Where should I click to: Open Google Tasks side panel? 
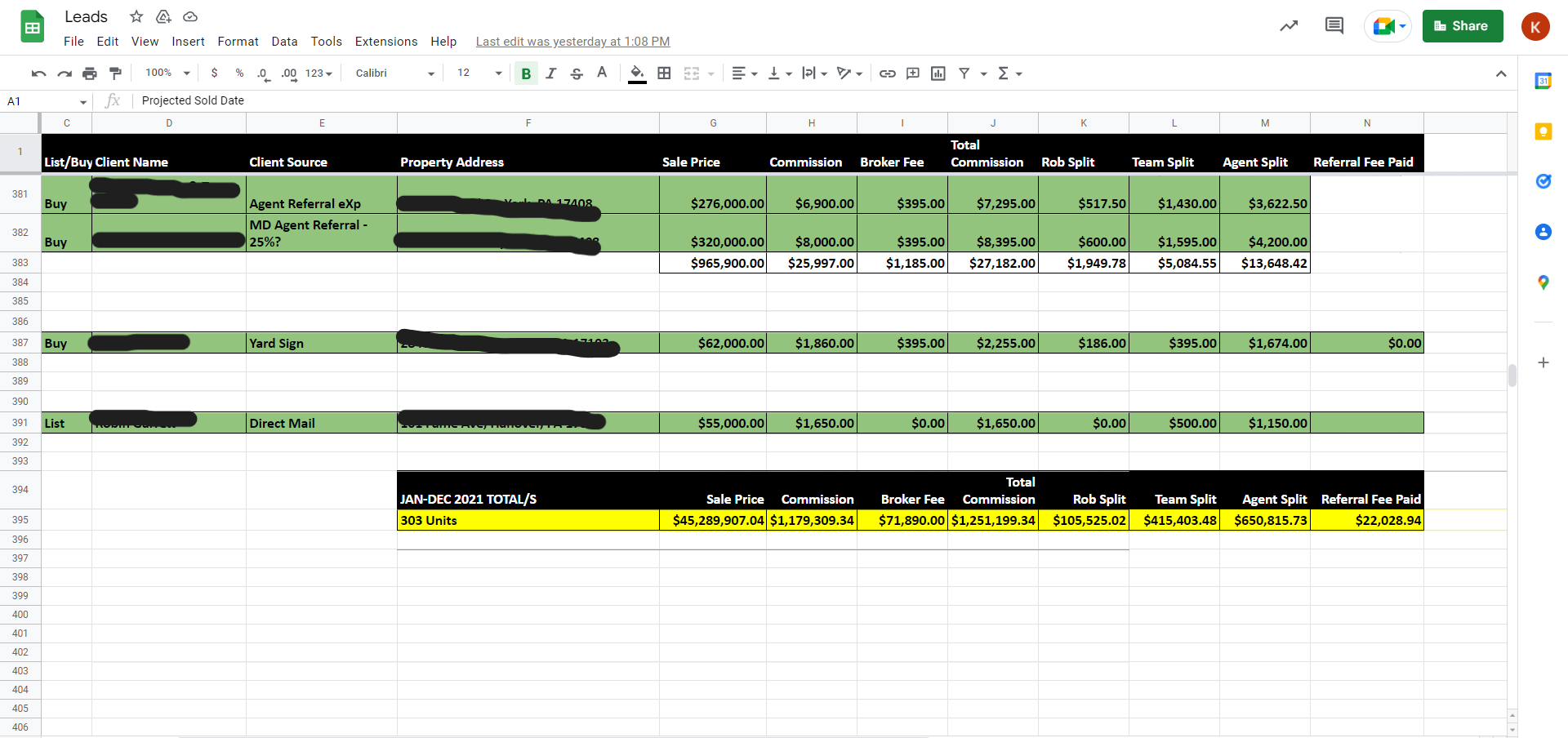pyautogui.click(x=1543, y=181)
